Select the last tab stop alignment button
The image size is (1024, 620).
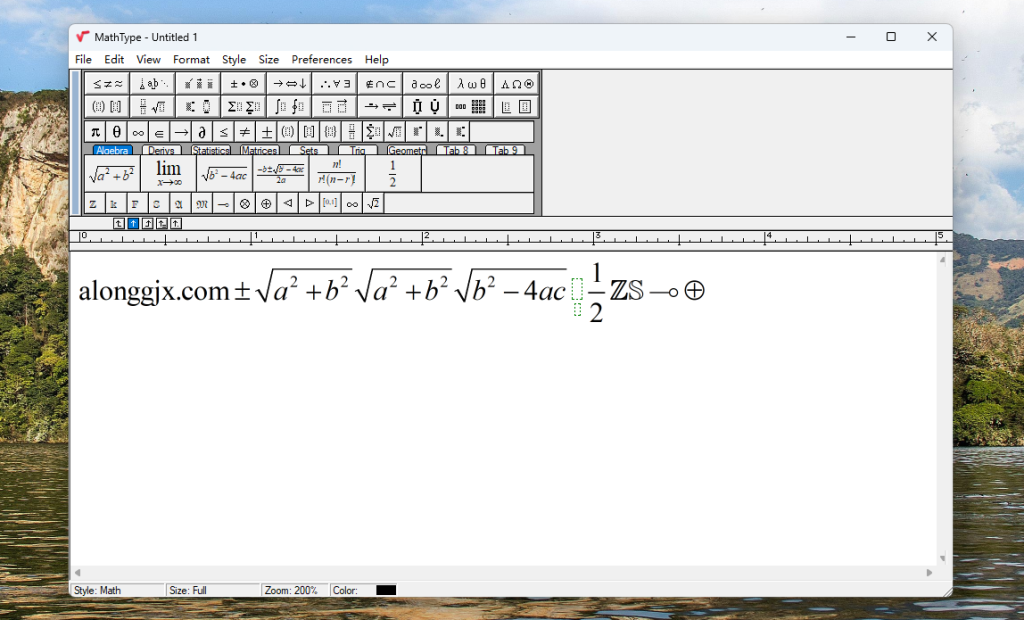[176, 223]
